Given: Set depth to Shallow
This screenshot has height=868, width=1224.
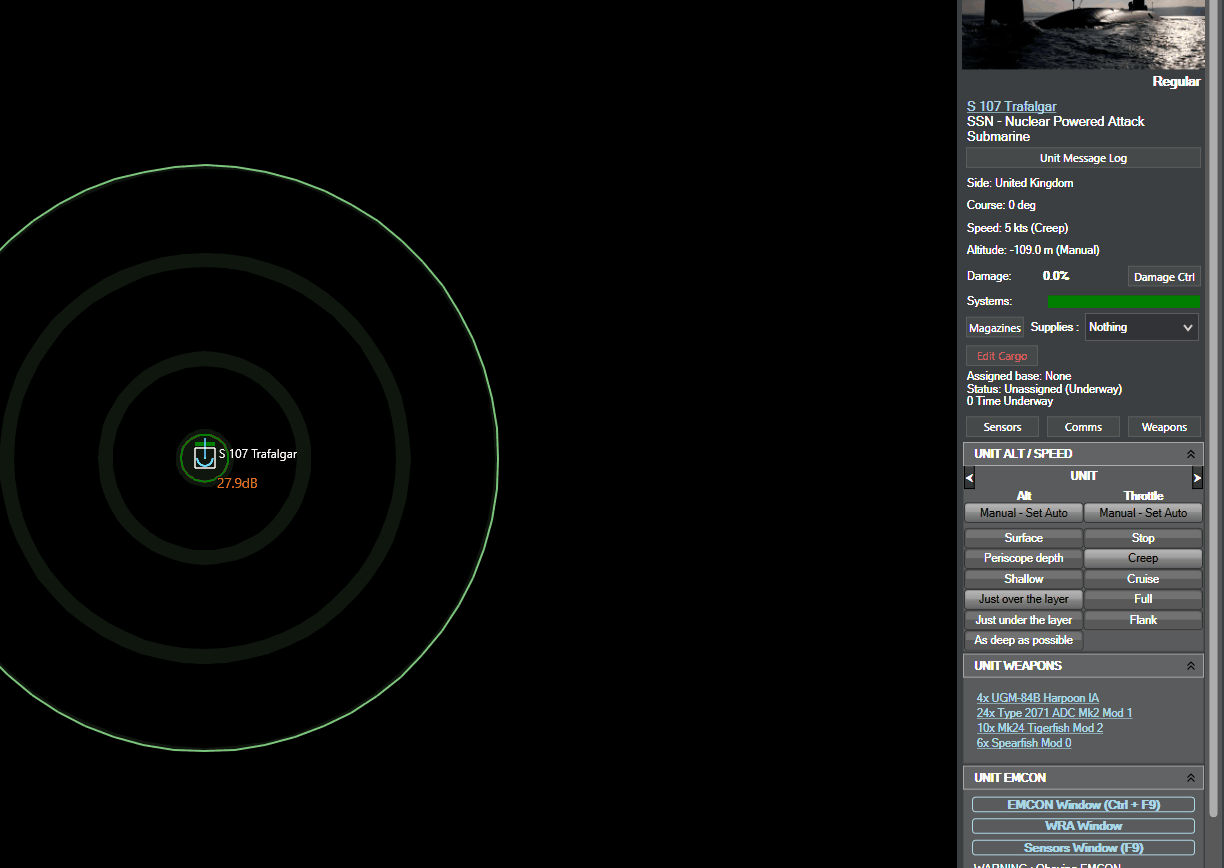Looking at the screenshot, I should [1023, 579].
